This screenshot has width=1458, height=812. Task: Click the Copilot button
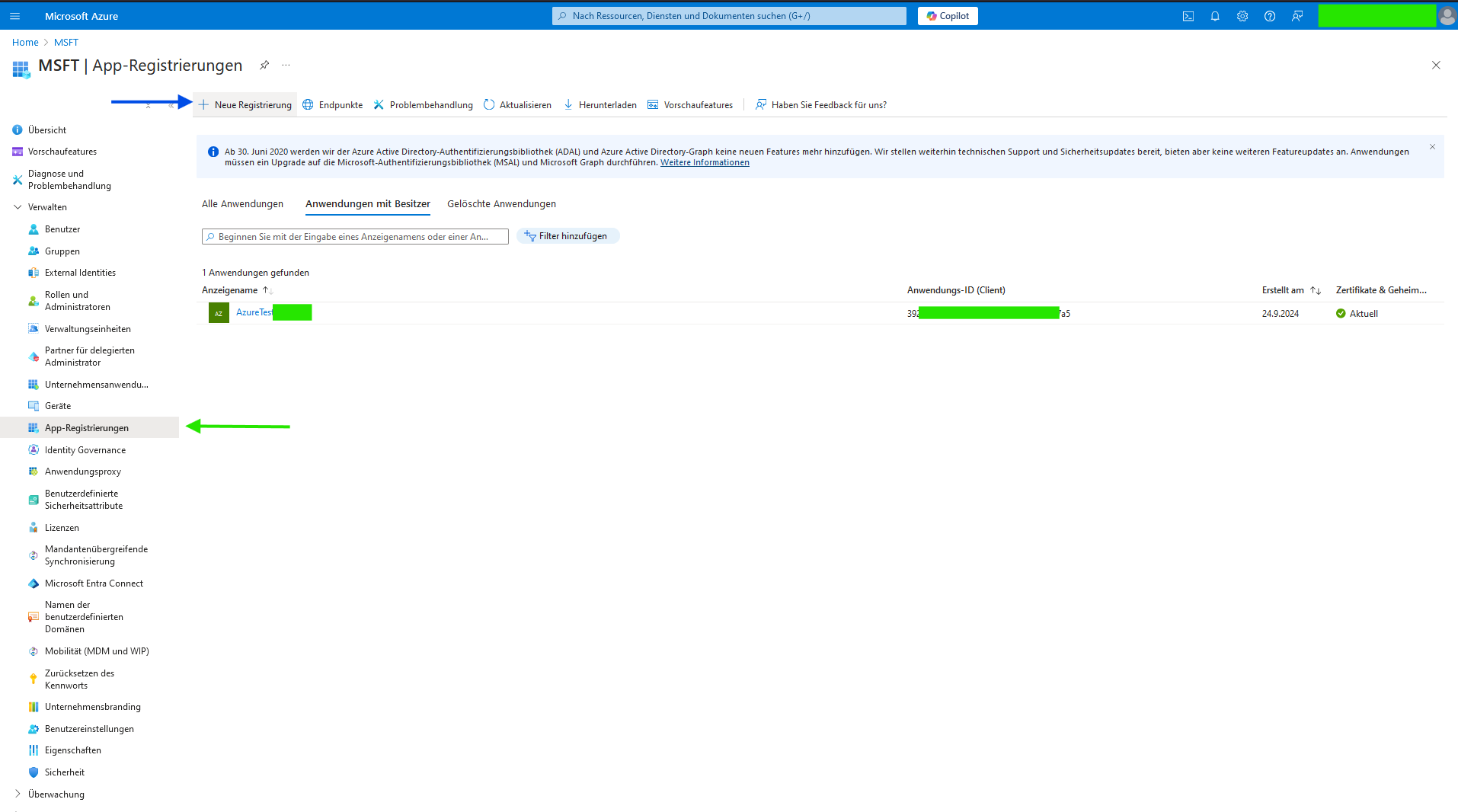coord(948,16)
